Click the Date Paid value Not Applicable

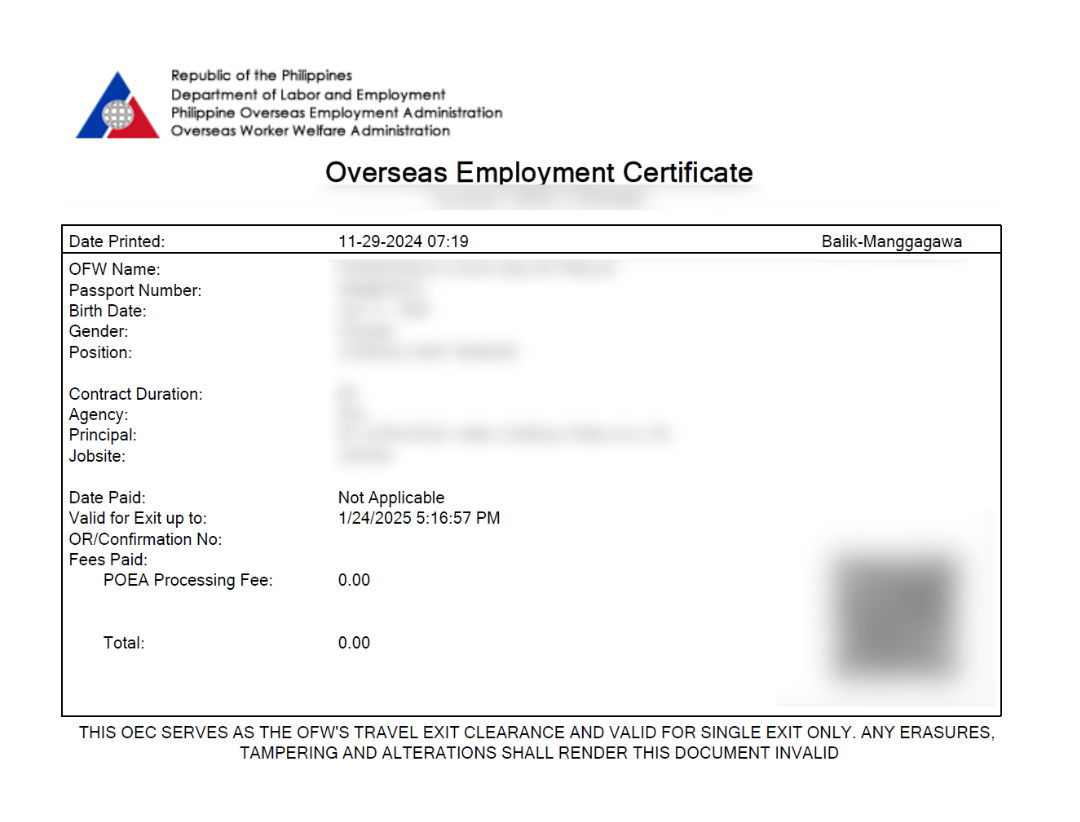[391, 497]
